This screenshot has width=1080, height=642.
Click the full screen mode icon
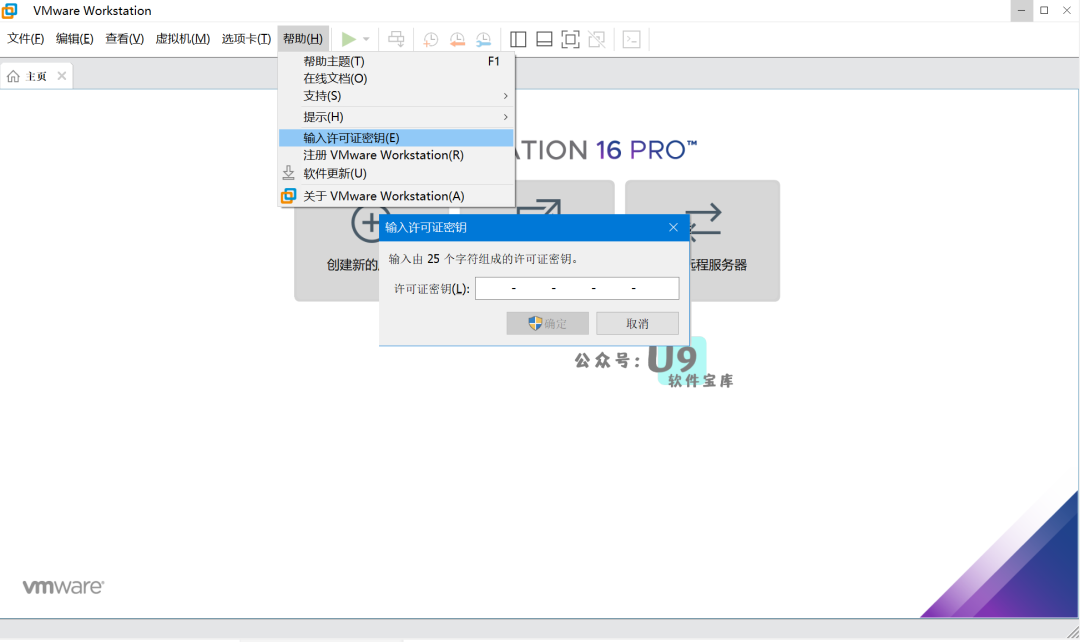click(x=570, y=39)
